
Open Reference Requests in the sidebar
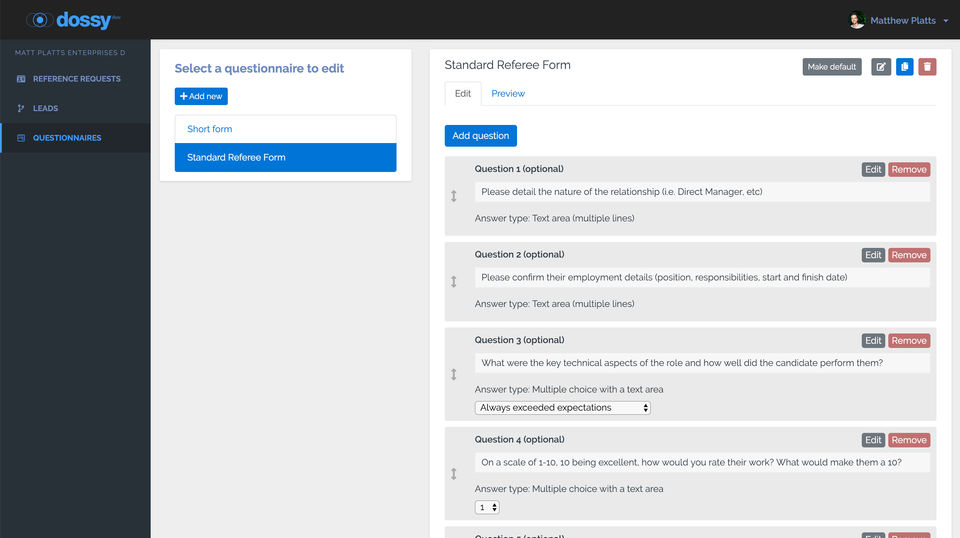76,79
